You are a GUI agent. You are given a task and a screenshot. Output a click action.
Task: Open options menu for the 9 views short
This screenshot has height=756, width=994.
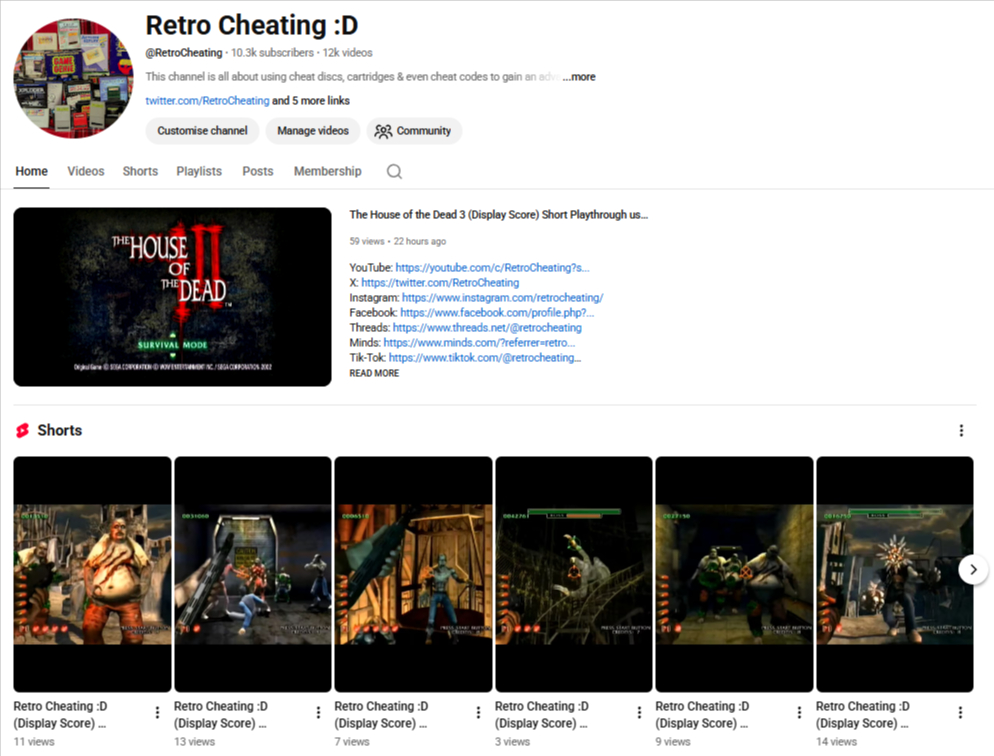pyautogui.click(x=799, y=712)
